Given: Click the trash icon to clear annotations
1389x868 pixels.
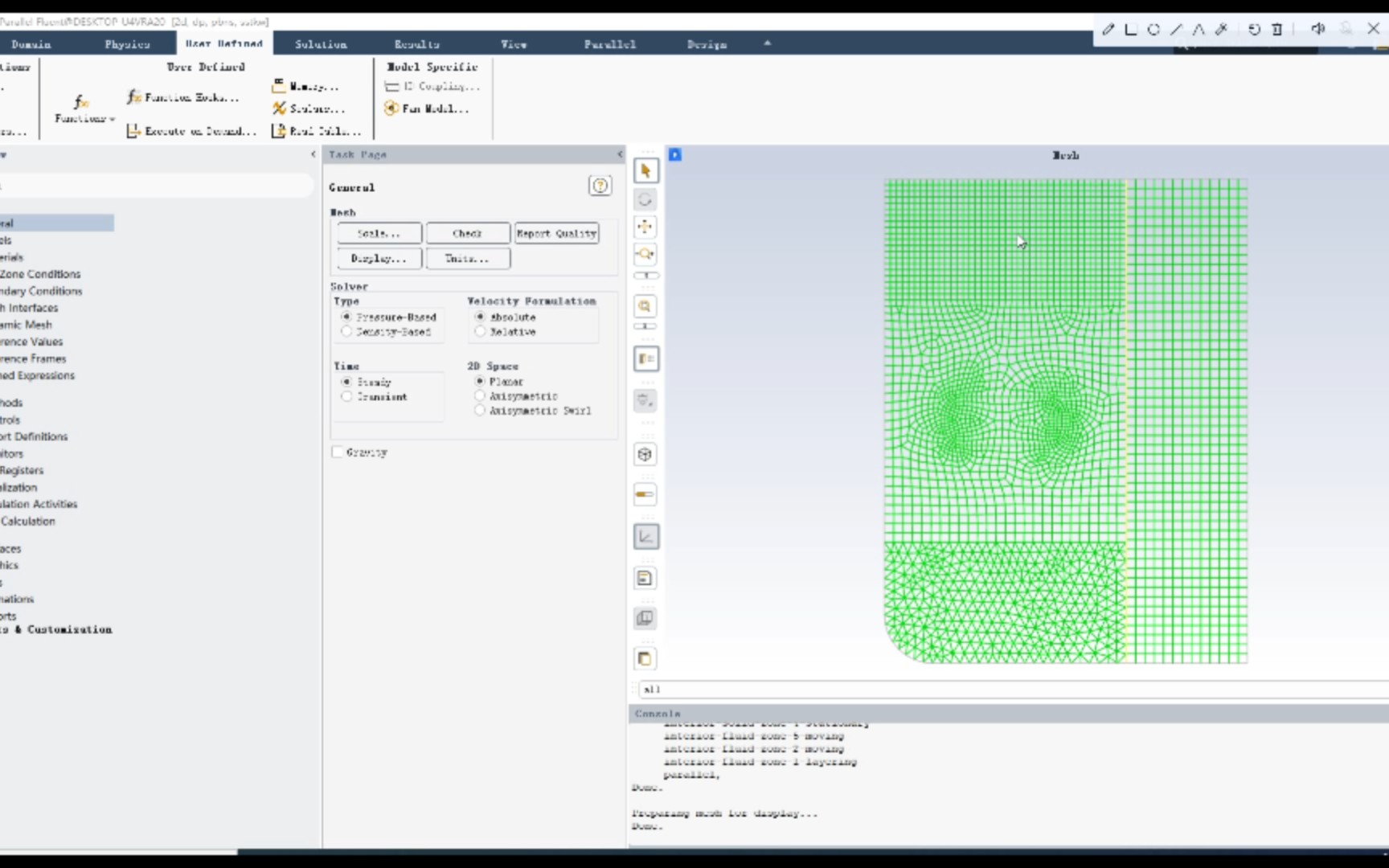Looking at the screenshot, I should pyautogui.click(x=1276, y=29).
